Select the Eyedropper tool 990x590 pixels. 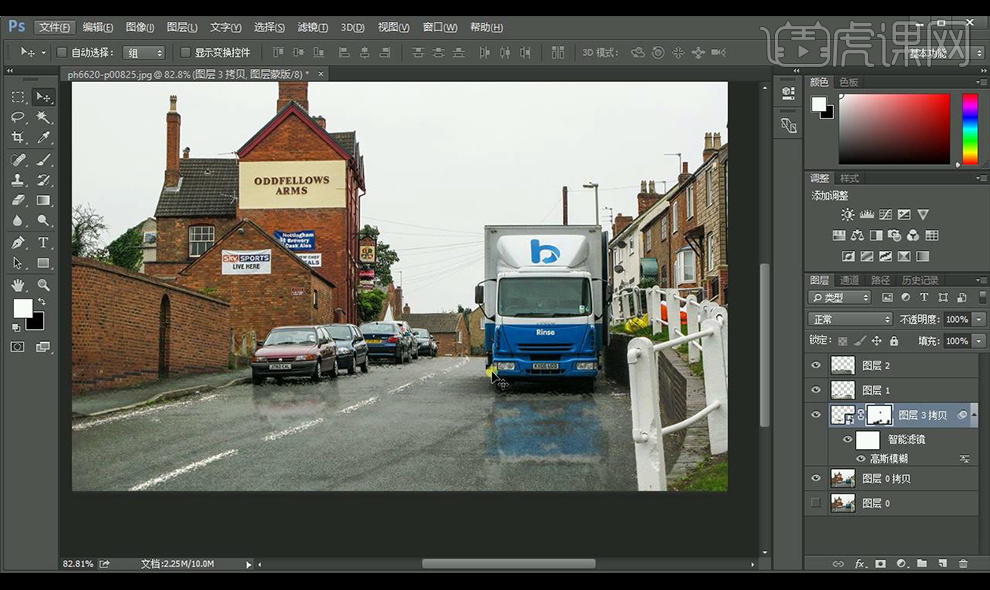pos(43,137)
